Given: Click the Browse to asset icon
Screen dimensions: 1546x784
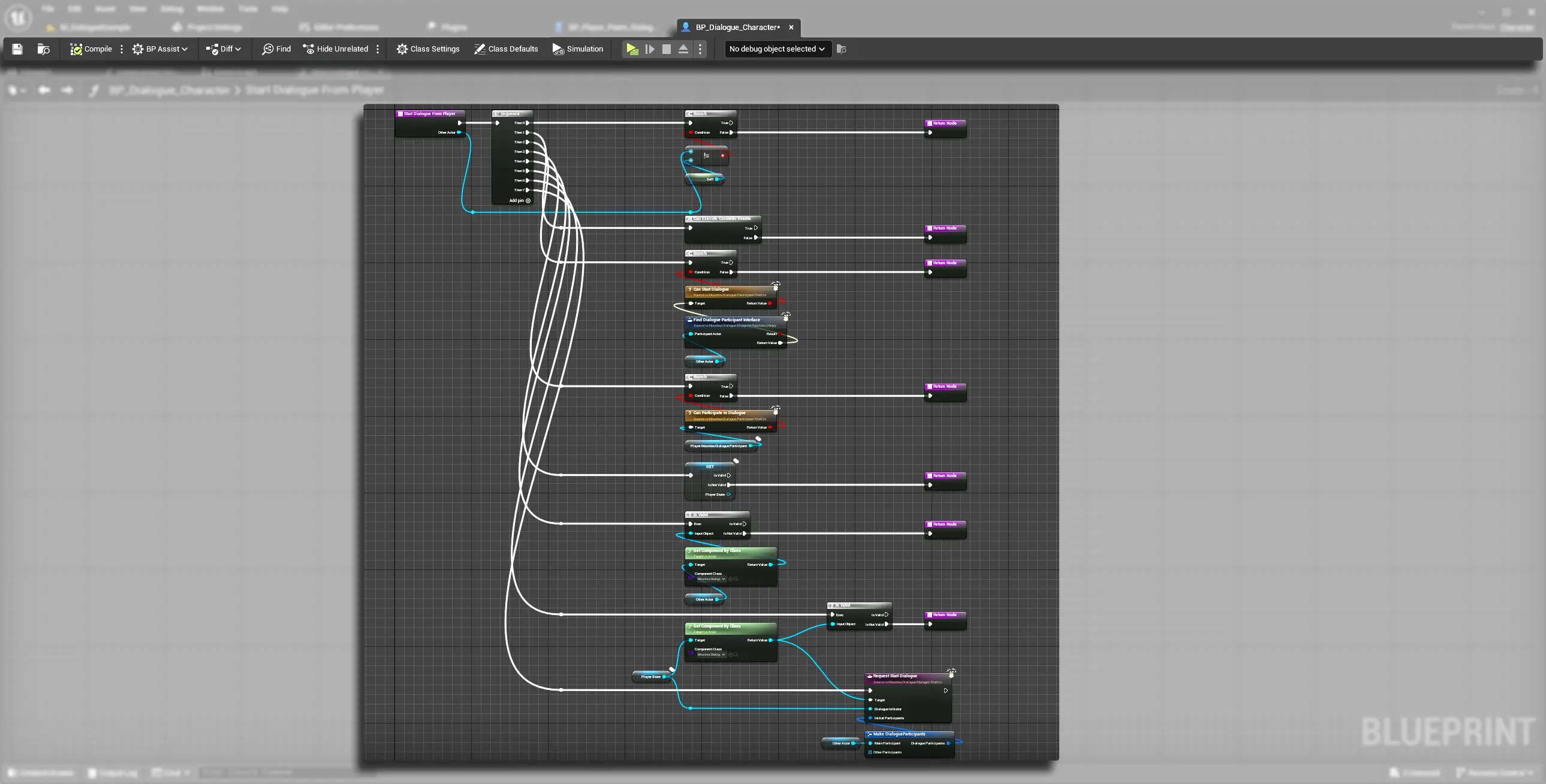Looking at the screenshot, I should point(43,49).
